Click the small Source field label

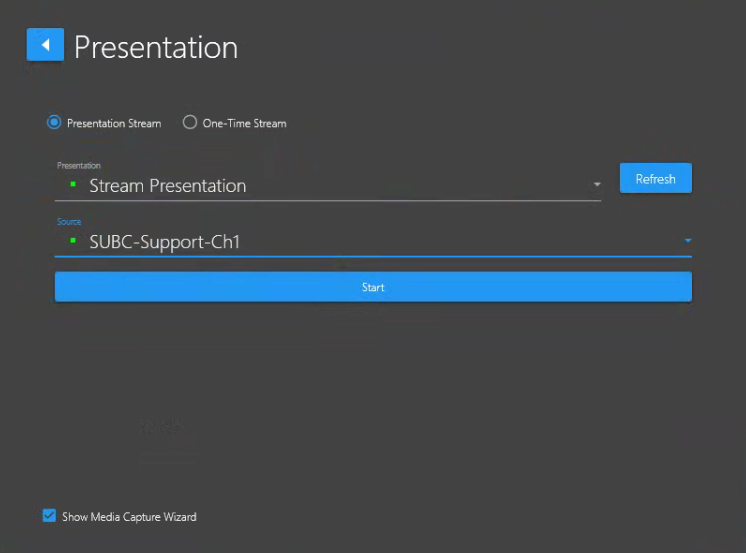coord(69,222)
